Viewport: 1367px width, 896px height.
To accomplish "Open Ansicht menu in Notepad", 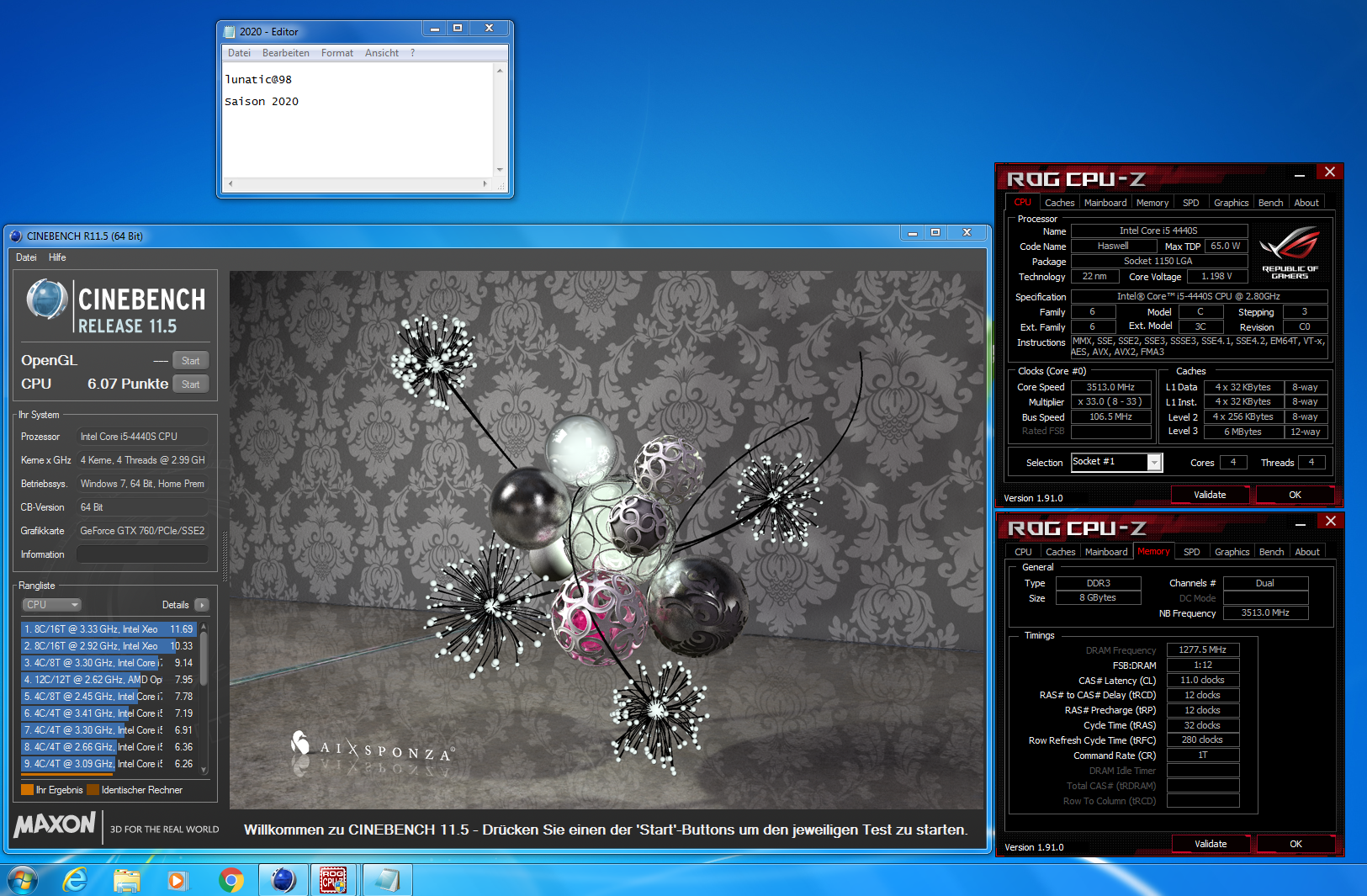I will click(x=382, y=53).
